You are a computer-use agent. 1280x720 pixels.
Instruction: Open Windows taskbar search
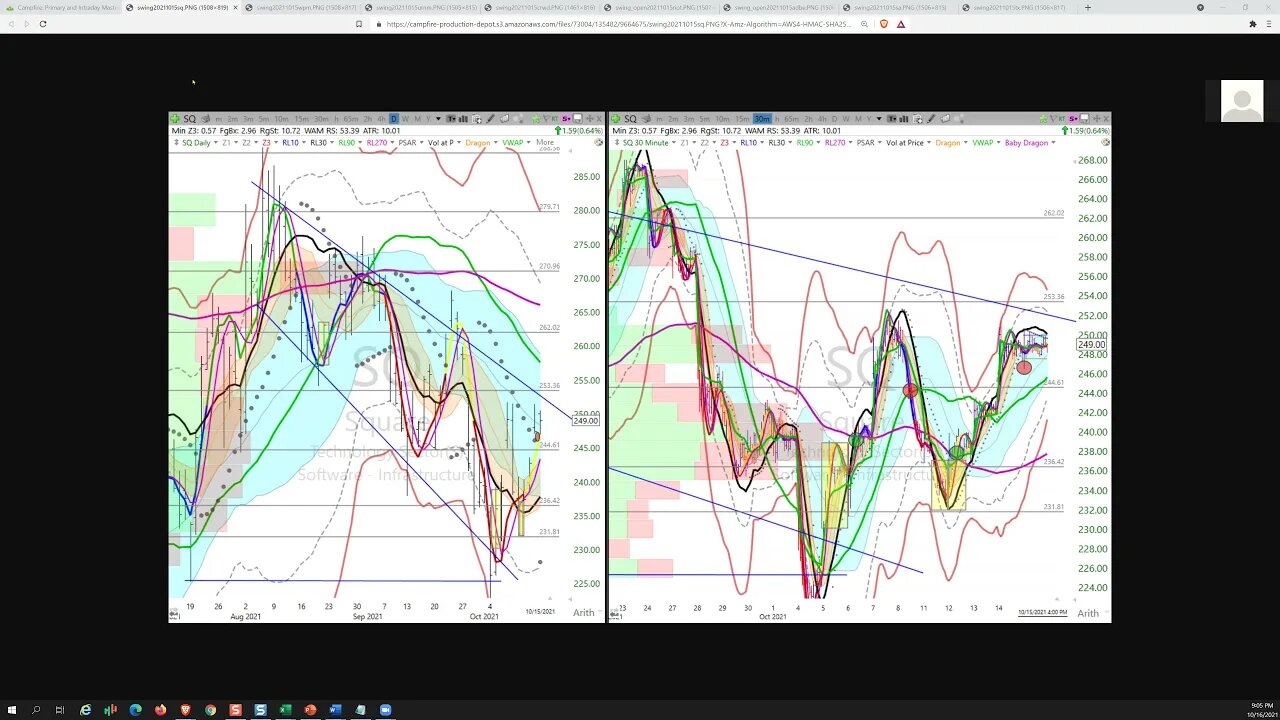36,710
